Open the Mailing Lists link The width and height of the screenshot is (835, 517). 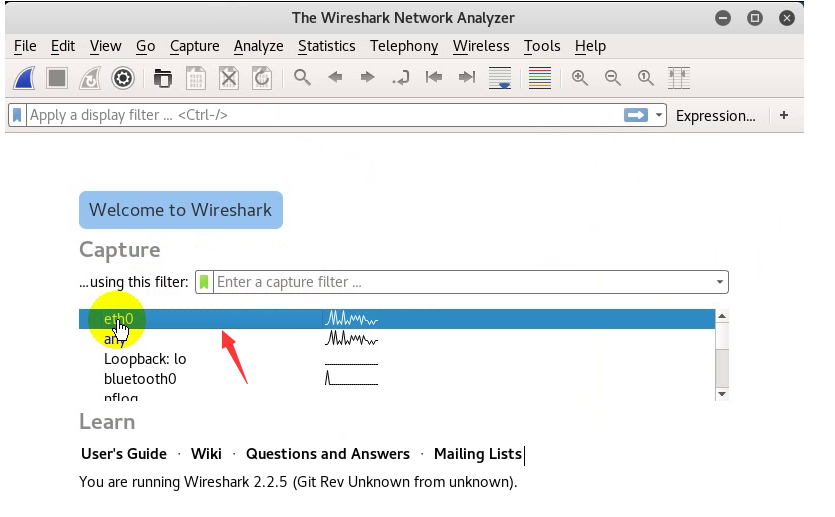pos(478,454)
